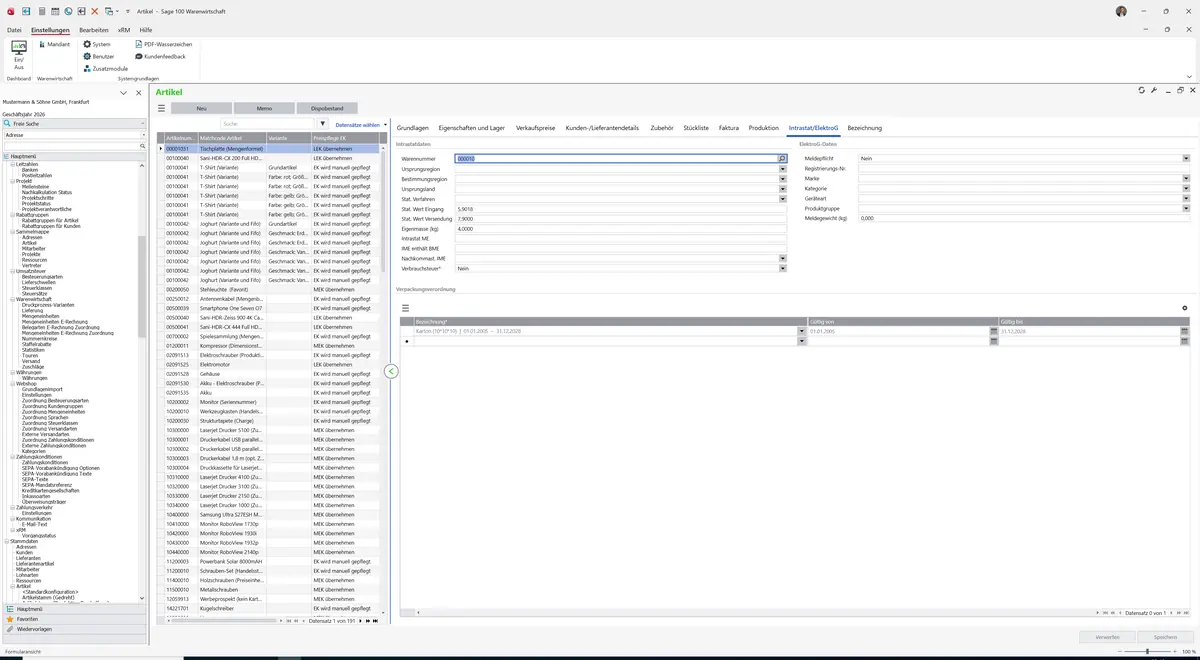Screen dimensions: 1200x660
Task: Click the Suche field above the article list
Action: tap(268, 124)
